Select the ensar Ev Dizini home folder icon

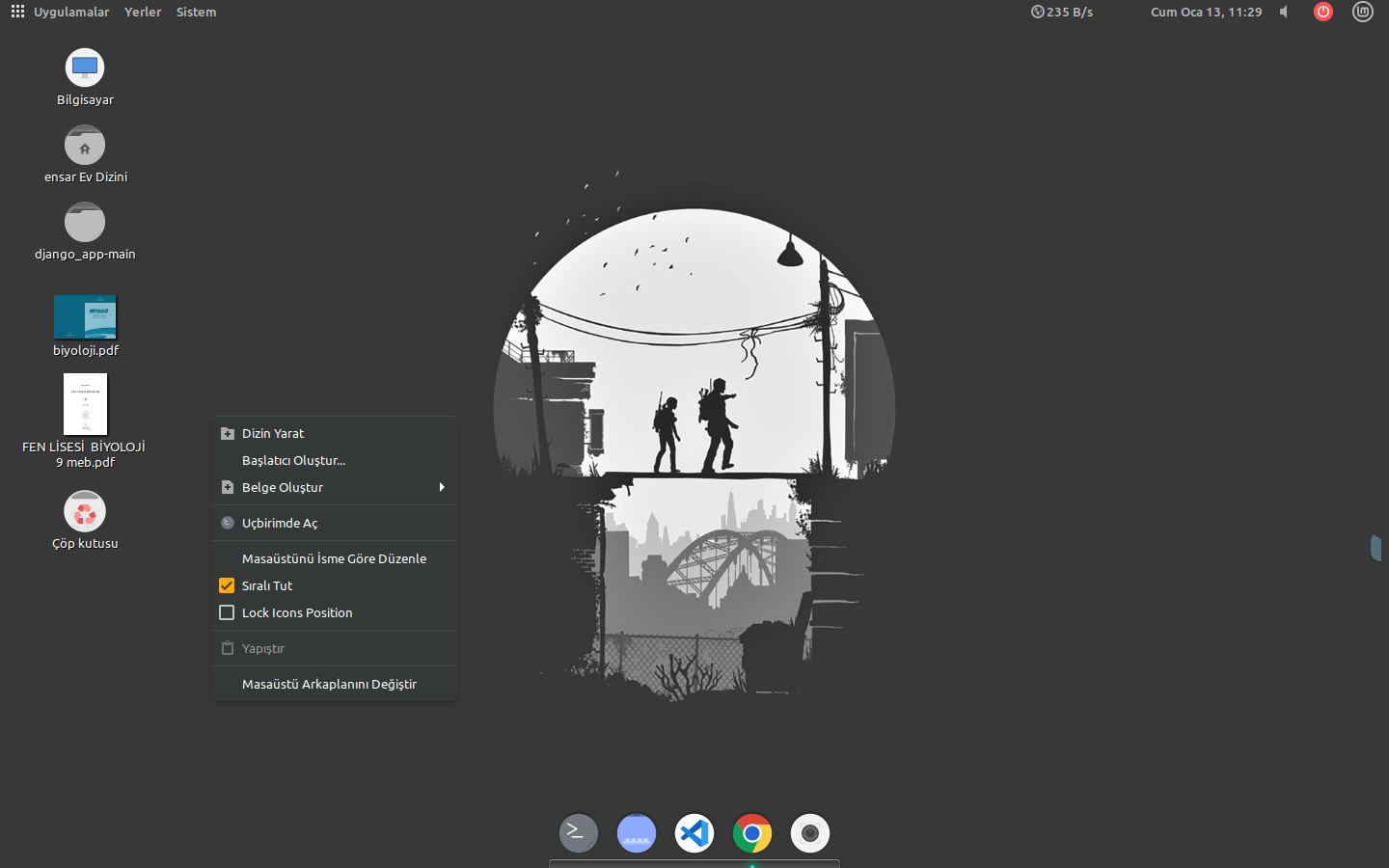tap(85, 146)
